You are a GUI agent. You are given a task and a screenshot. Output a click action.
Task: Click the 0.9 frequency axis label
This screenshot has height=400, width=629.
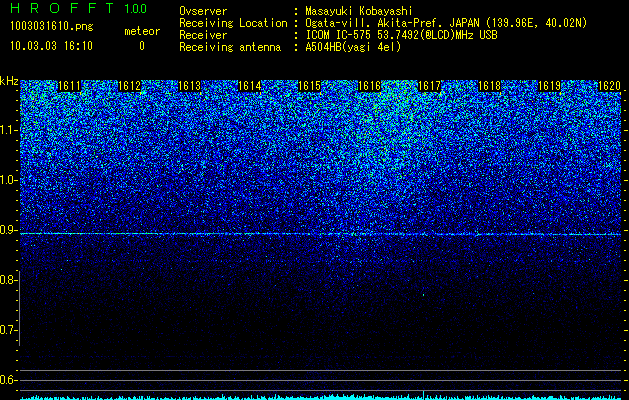[8, 230]
